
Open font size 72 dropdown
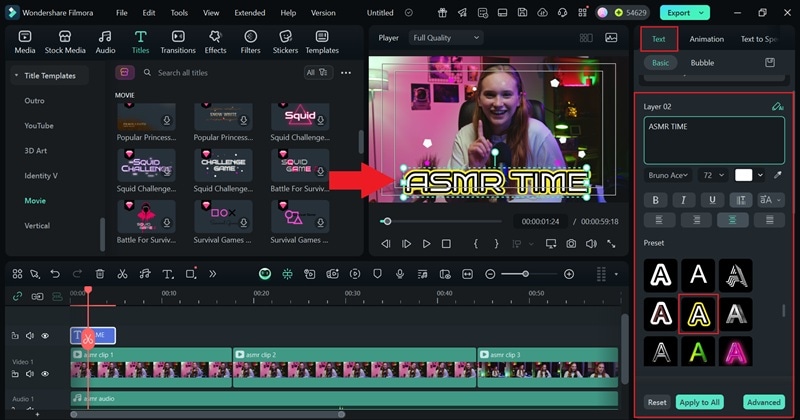(713, 175)
